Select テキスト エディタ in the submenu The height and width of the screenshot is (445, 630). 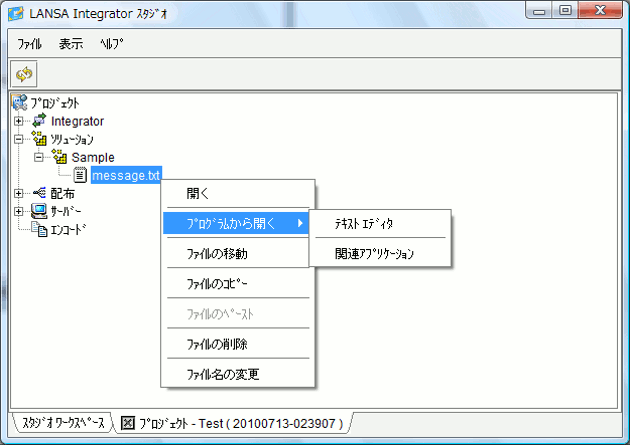coord(380,224)
